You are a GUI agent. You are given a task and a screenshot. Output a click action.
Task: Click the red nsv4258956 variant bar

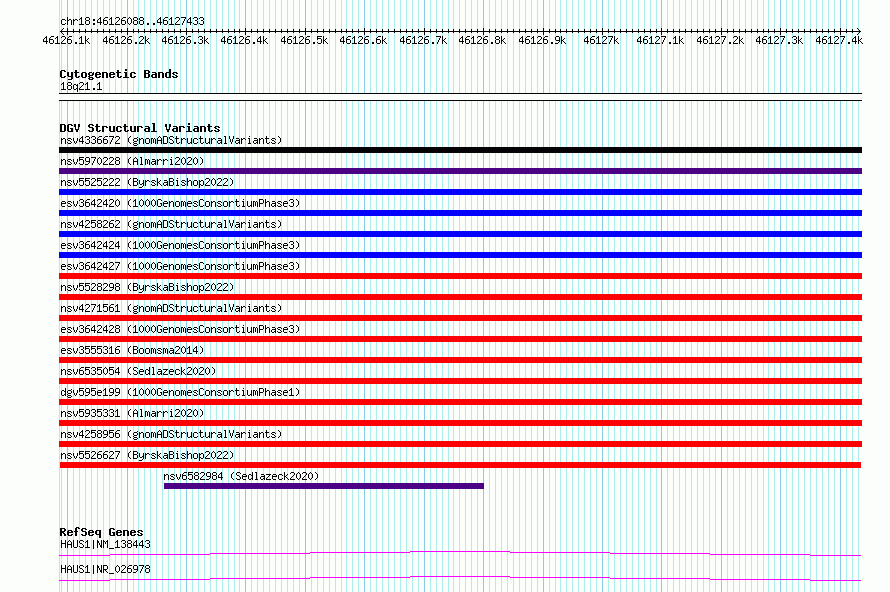point(460,444)
